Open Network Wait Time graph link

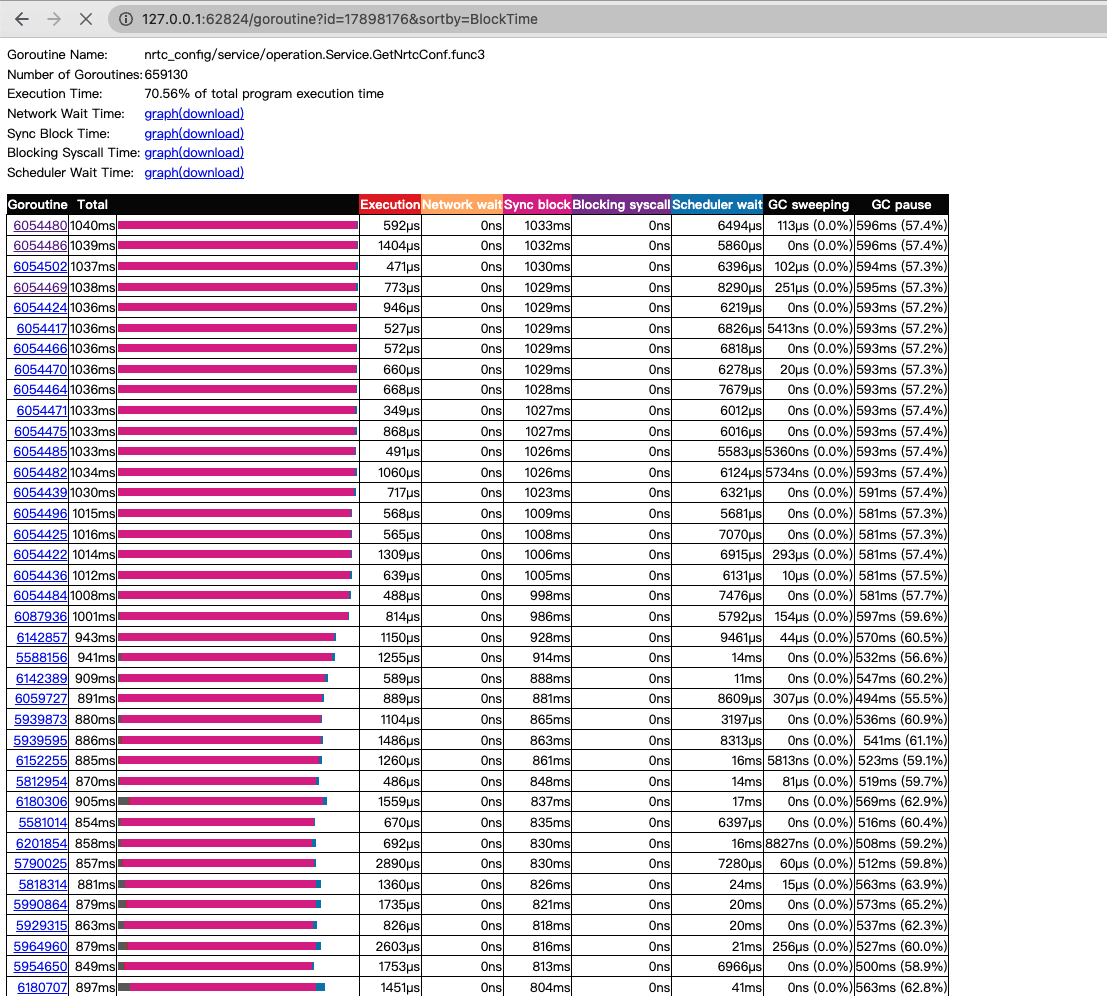click(193, 114)
